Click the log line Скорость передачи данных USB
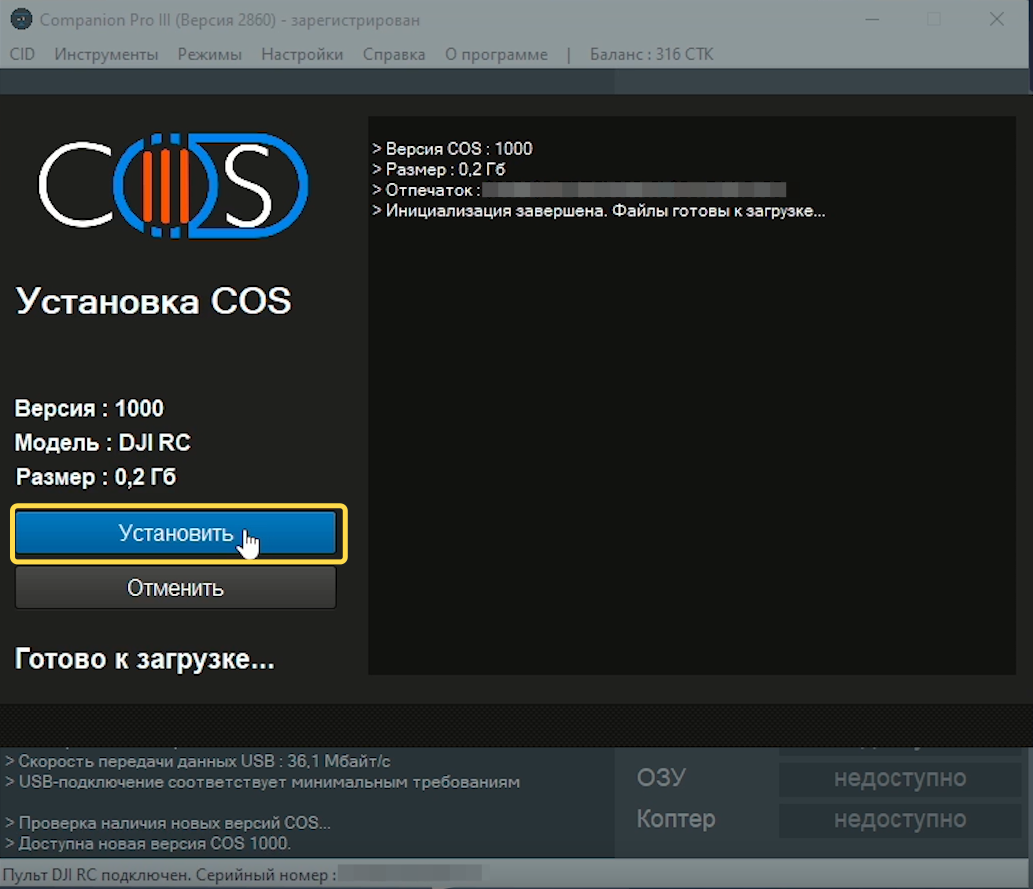1033x889 pixels. click(x=198, y=761)
